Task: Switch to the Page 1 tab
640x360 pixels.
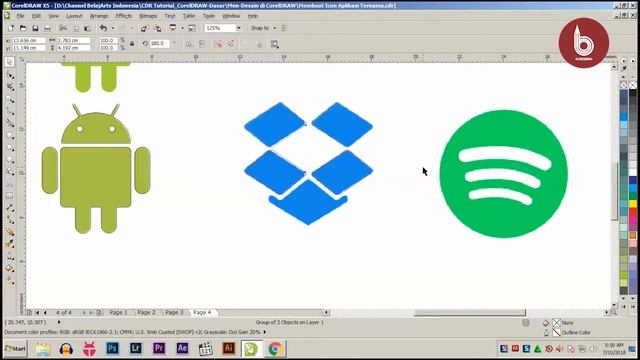Action: click(x=118, y=312)
